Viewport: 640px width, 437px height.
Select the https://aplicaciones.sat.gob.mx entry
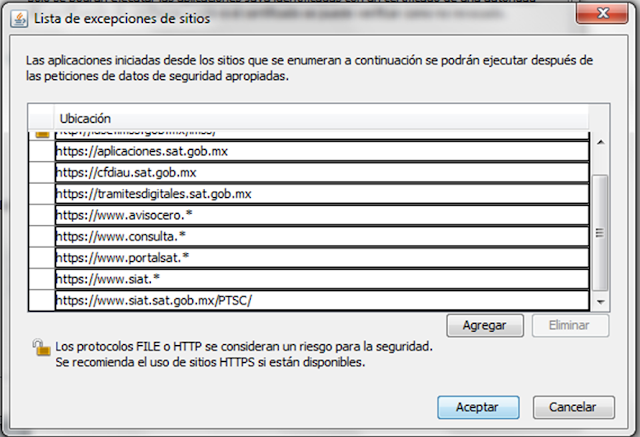click(322, 151)
